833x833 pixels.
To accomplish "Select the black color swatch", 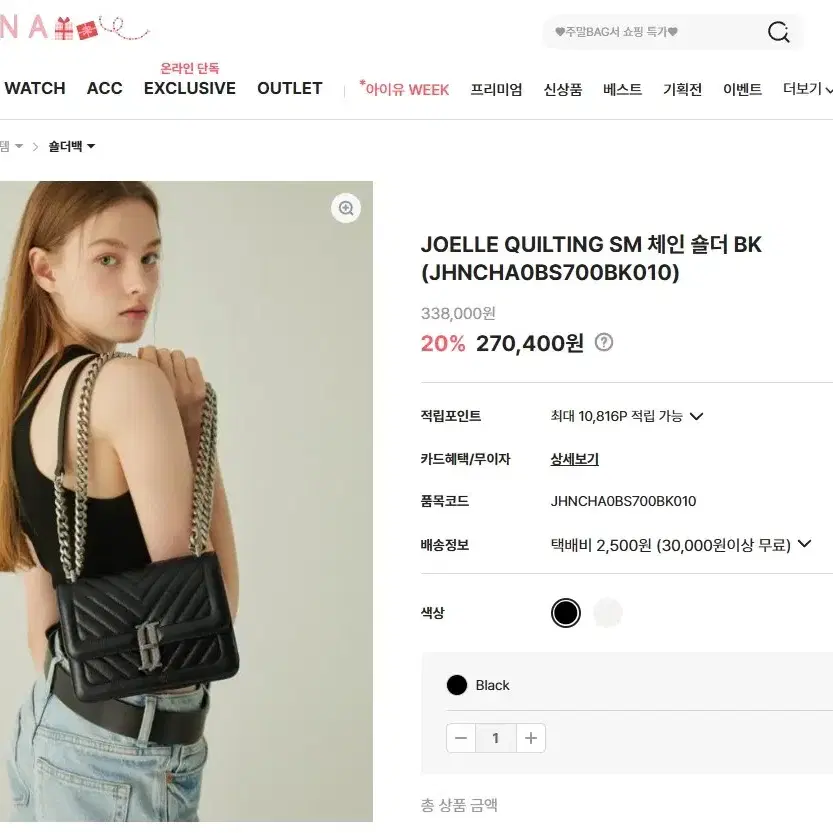I will (x=566, y=613).
